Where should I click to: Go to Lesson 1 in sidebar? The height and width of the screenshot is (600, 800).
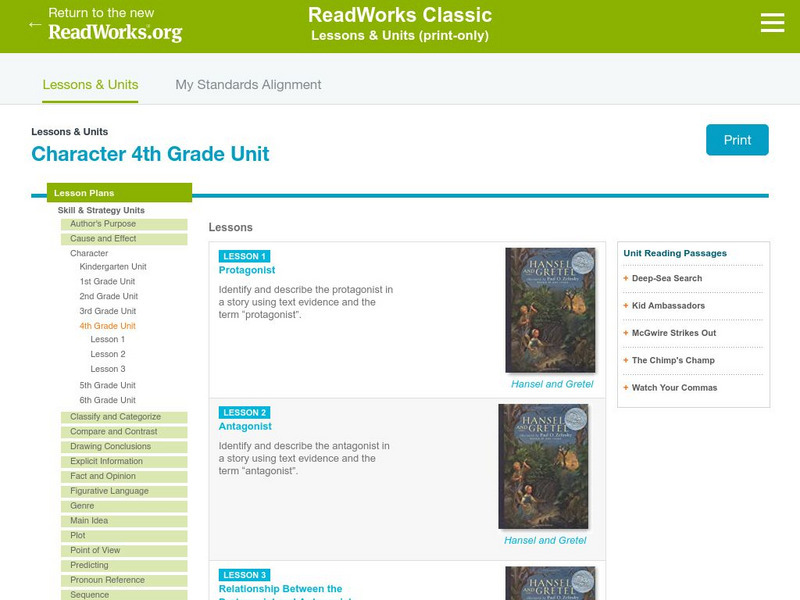(108, 339)
